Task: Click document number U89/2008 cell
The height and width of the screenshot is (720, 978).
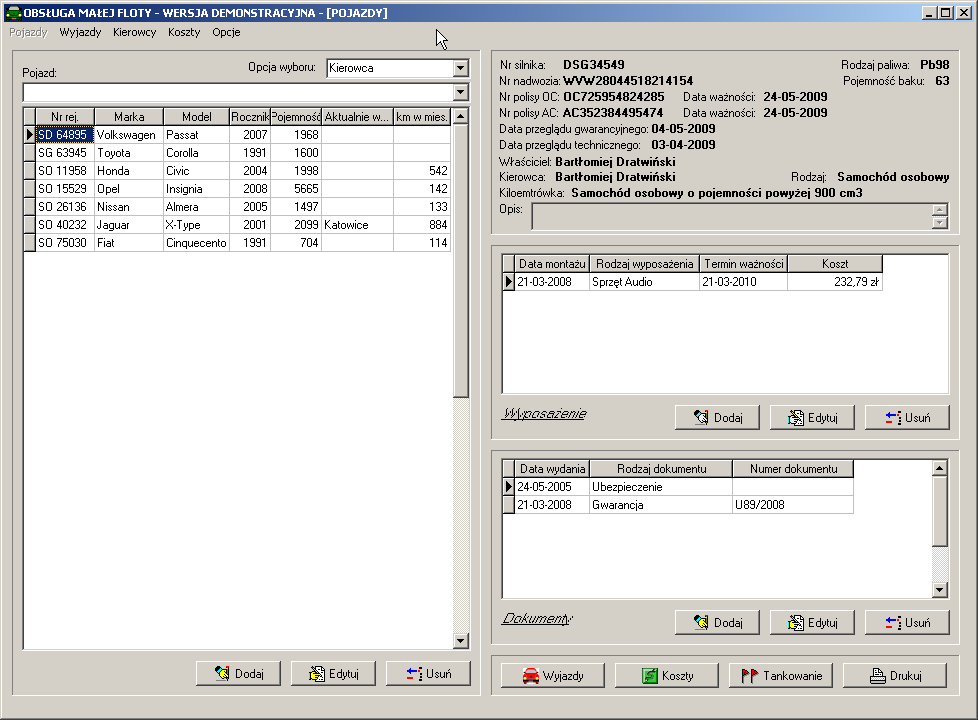Action: (x=793, y=505)
